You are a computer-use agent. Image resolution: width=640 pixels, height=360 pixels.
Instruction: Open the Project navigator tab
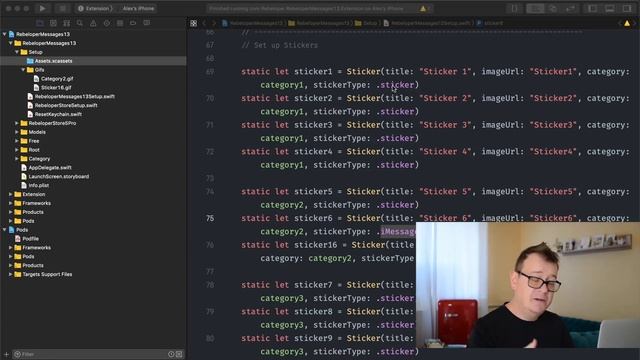(x=40, y=23)
